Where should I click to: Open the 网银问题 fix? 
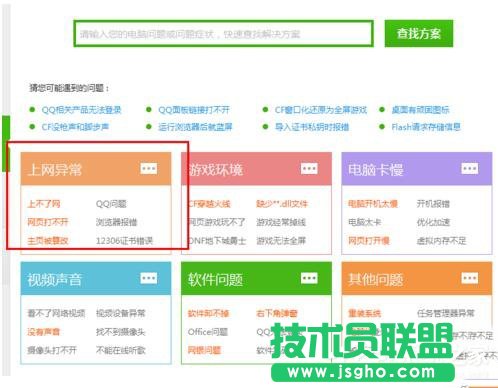[x=204, y=350]
